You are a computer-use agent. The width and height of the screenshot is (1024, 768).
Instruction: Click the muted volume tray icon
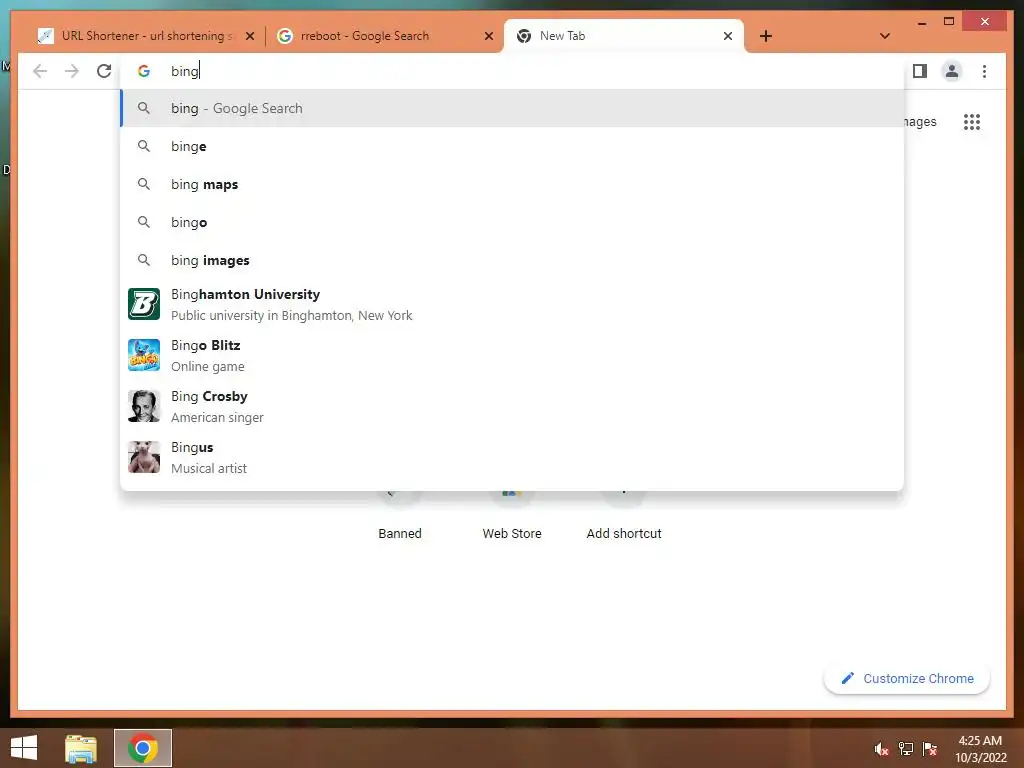click(882, 749)
